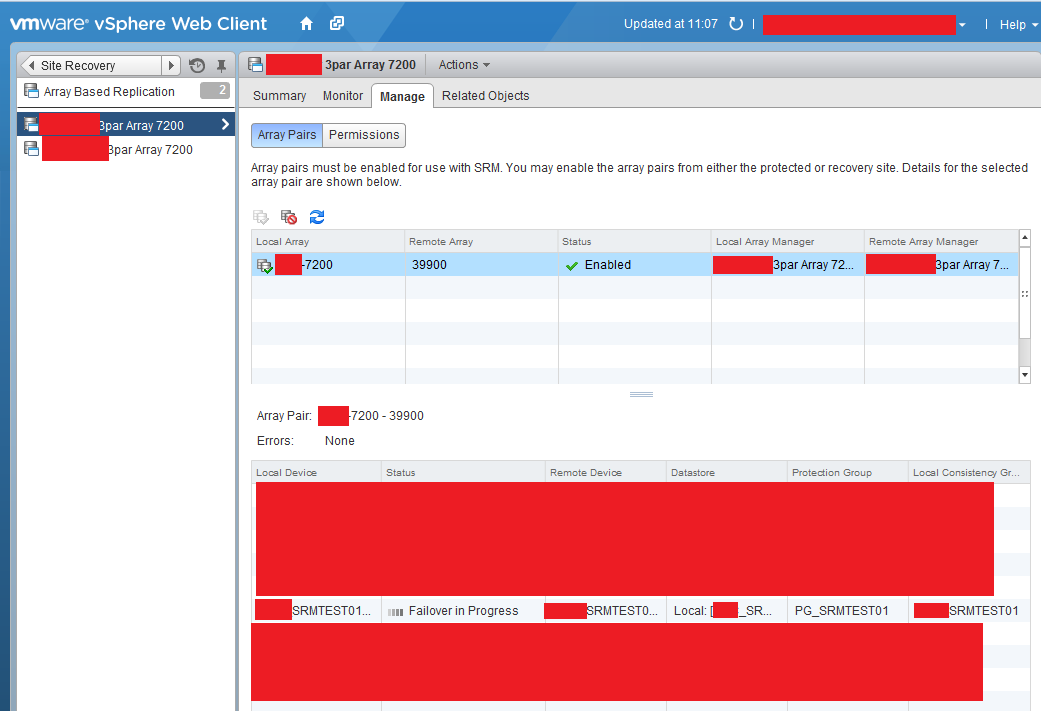Click the enable array pair icon
The image size is (1041, 711).
click(261, 217)
